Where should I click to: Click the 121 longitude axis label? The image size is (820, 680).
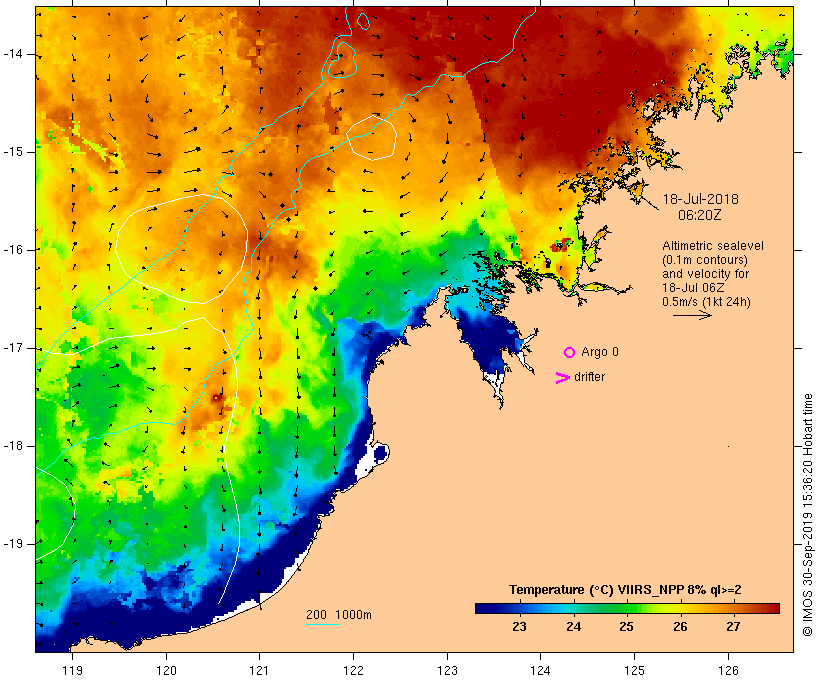[259, 670]
